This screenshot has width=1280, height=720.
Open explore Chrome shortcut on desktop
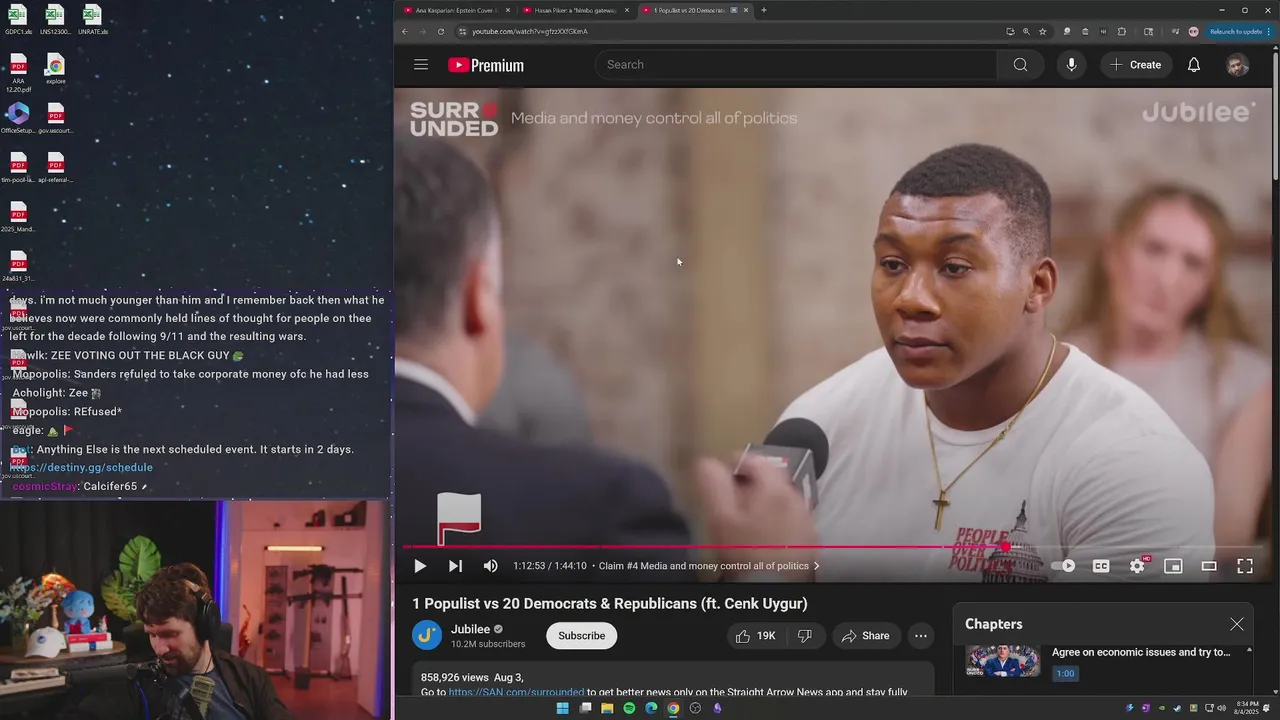(x=55, y=70)
